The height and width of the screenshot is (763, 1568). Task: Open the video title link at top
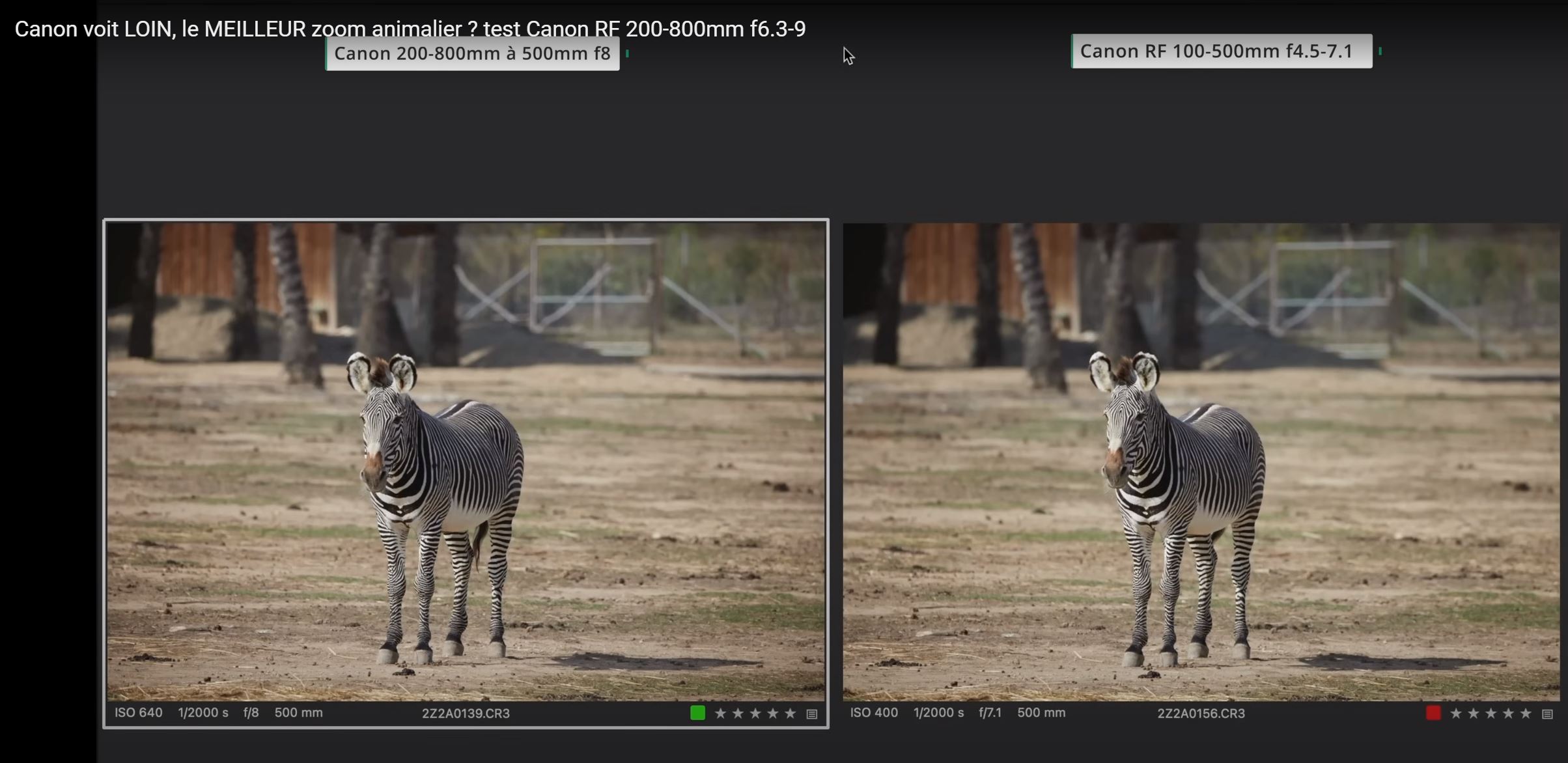point(410,29)
